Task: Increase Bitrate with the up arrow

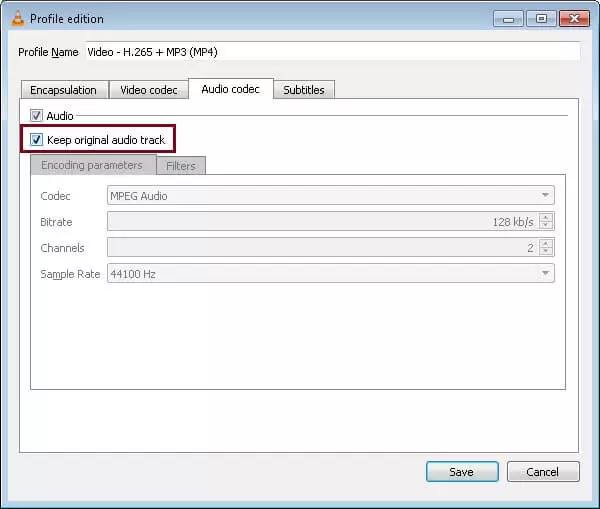Action: coord(546,217)
